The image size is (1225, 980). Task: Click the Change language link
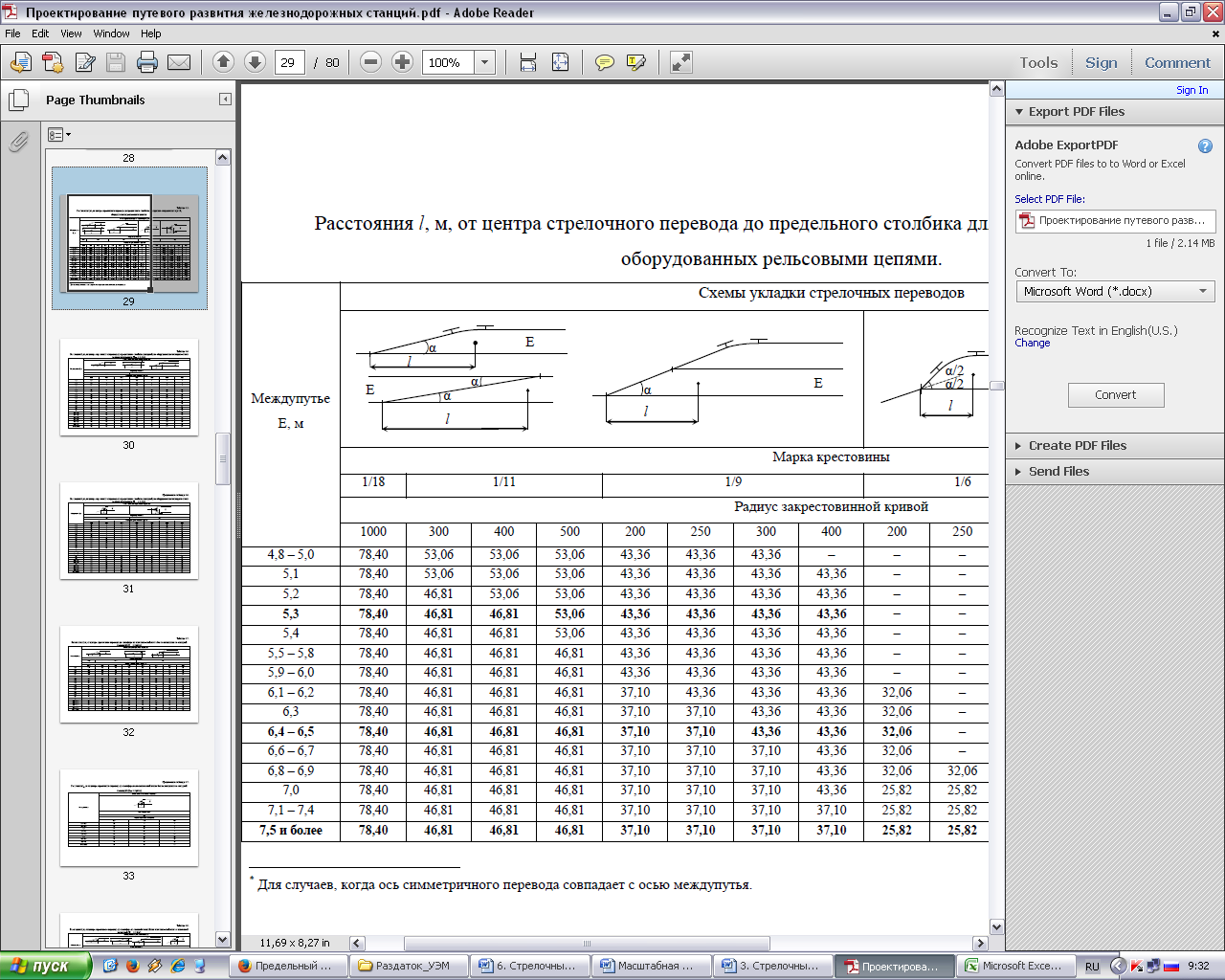click(x=1032, y=343)
